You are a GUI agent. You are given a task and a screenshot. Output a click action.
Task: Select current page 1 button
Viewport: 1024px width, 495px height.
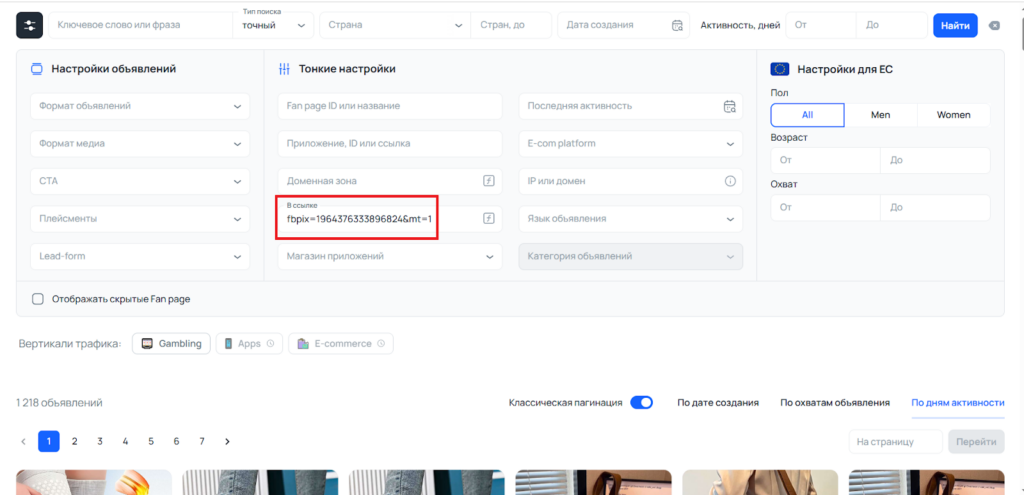point(49,441)
